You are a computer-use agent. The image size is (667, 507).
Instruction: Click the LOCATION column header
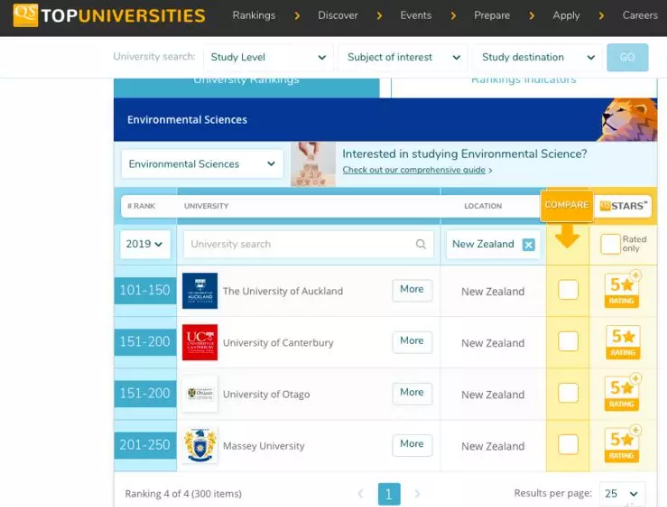(483, 206)
